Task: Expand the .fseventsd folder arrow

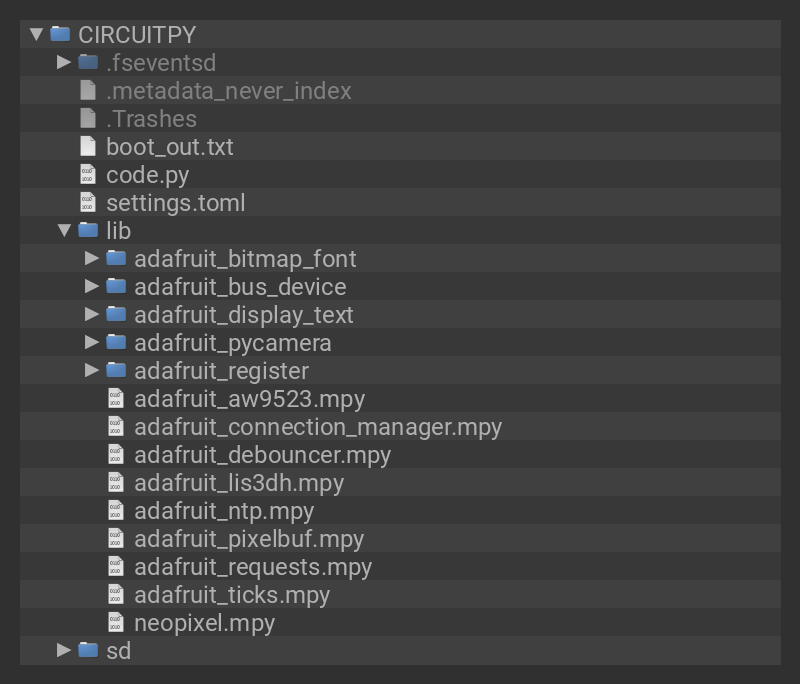Action: [64, 62]
